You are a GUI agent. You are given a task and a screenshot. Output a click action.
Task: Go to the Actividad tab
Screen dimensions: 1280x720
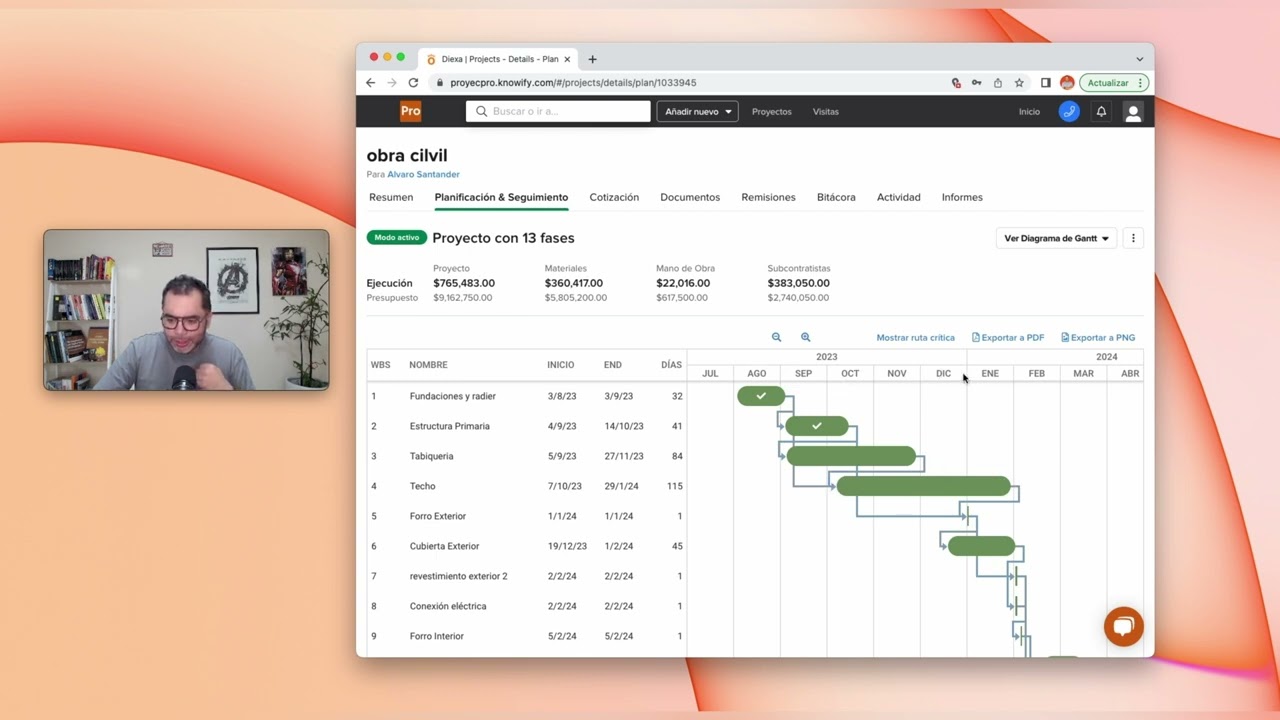pyautogui.click(x=899, y=197)
